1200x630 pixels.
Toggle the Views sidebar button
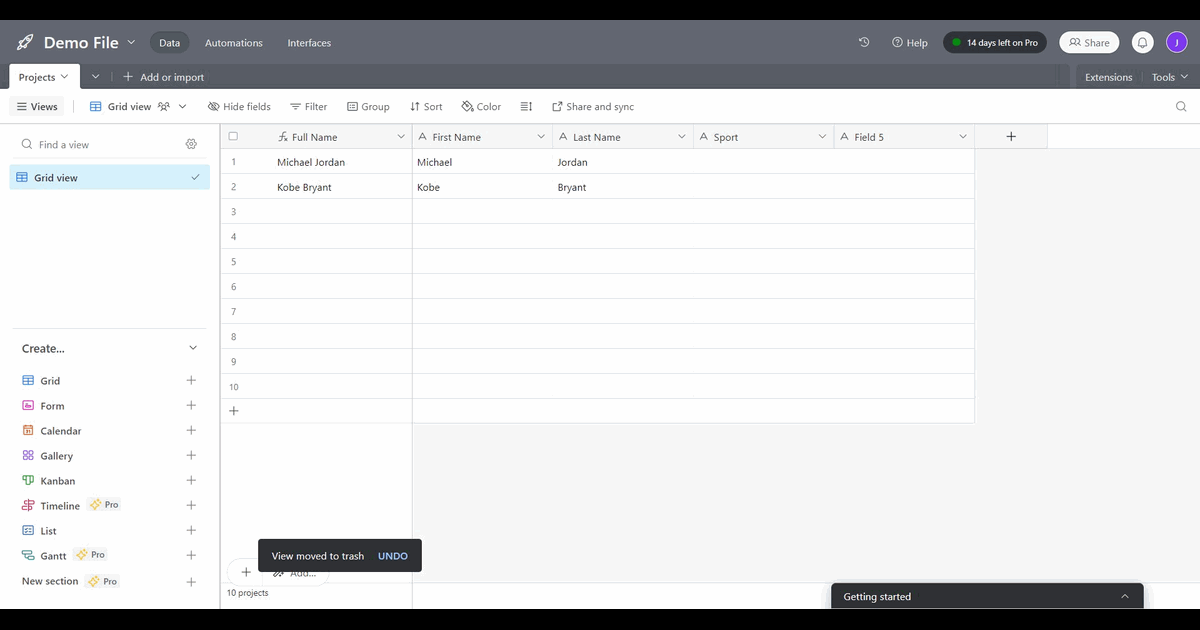point(38,106)
